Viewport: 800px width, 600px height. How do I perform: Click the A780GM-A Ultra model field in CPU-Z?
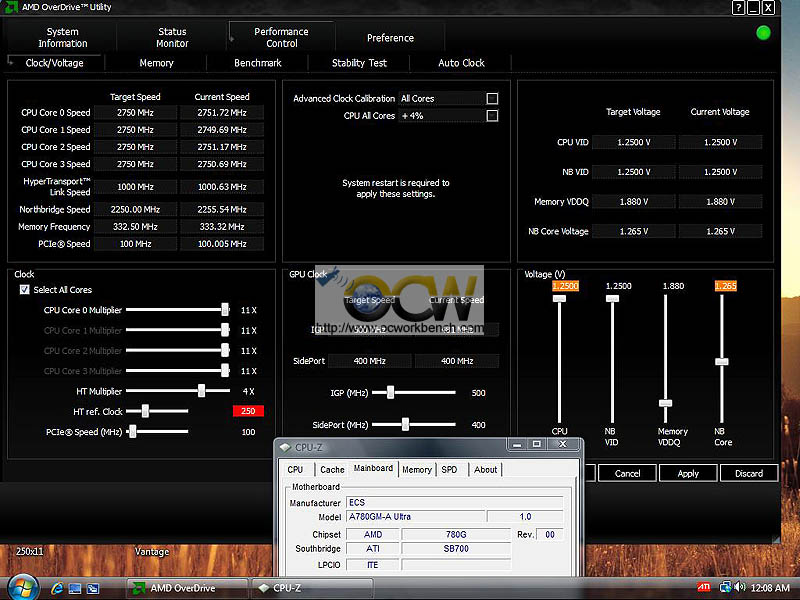click(415, 517)
